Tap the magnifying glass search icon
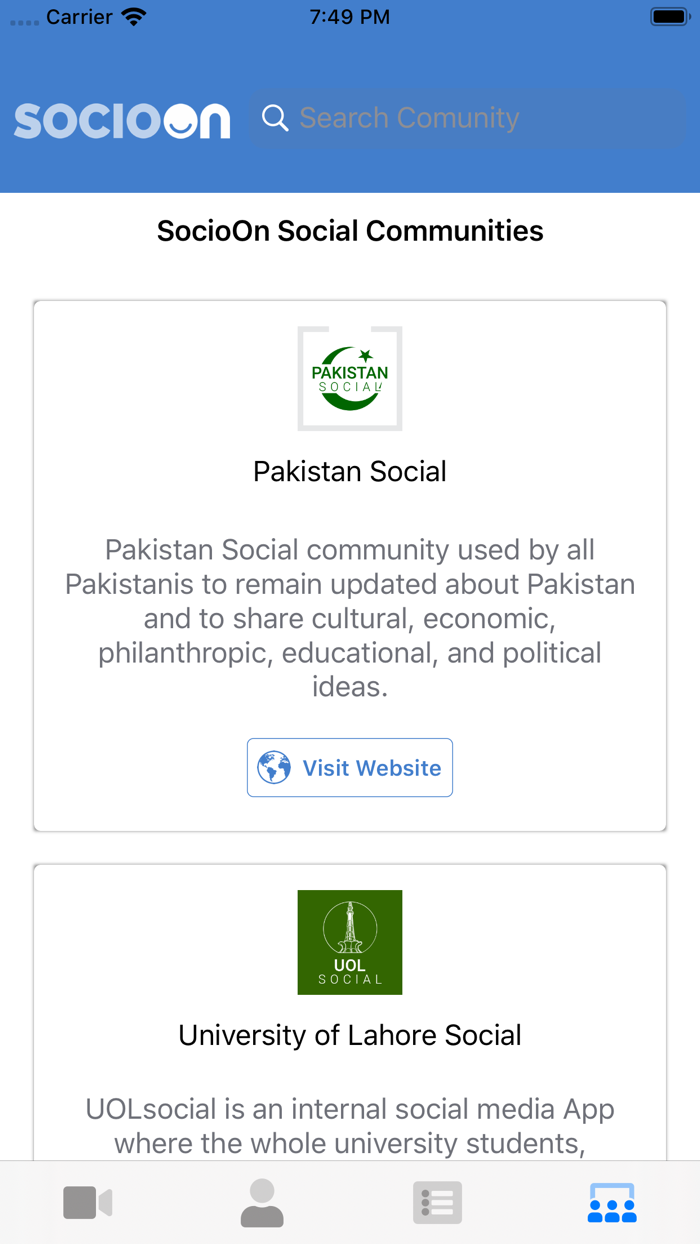 pyautogui.click(x=274, y=118)
